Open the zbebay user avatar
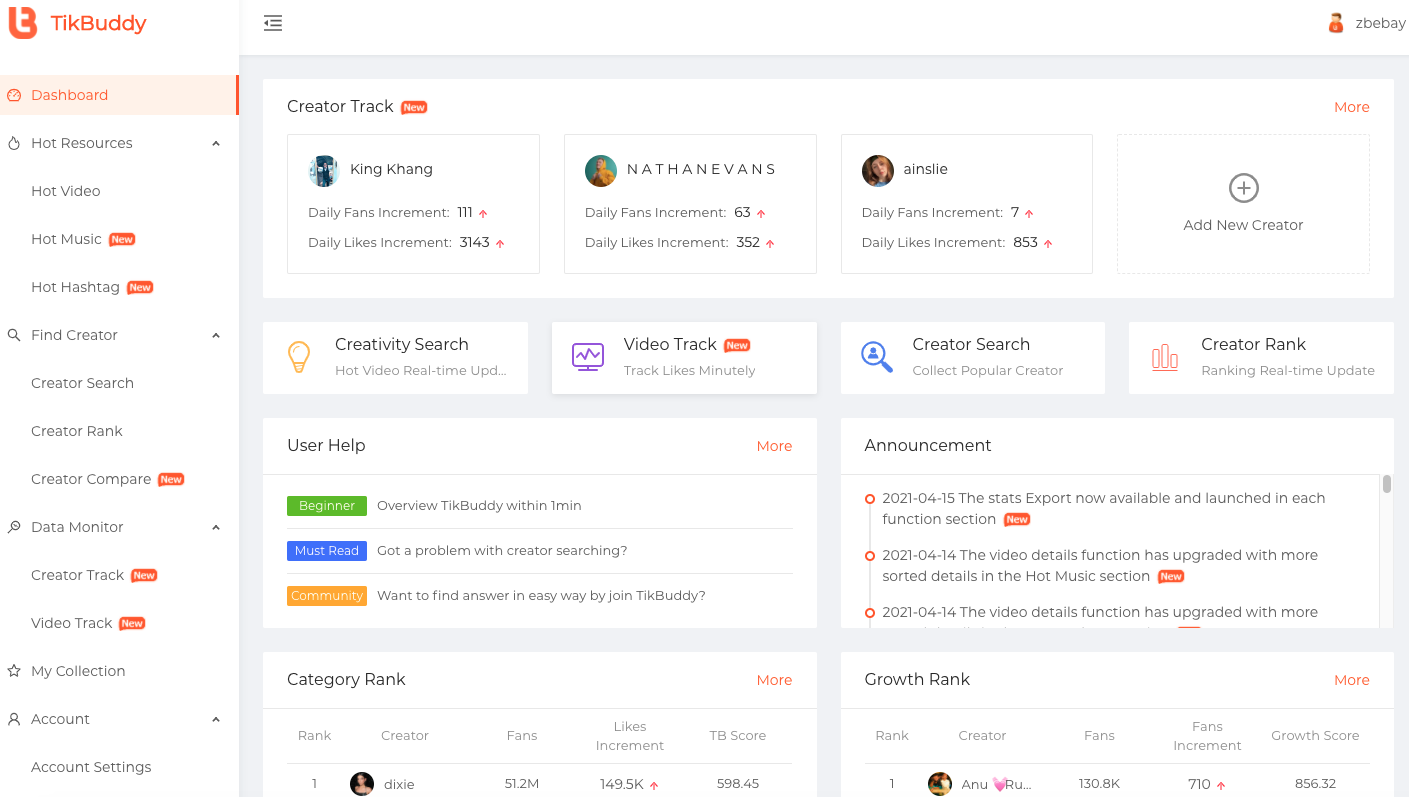Image resolution: width=1409 pixels, height=797 pixels. pos(1336,23)
